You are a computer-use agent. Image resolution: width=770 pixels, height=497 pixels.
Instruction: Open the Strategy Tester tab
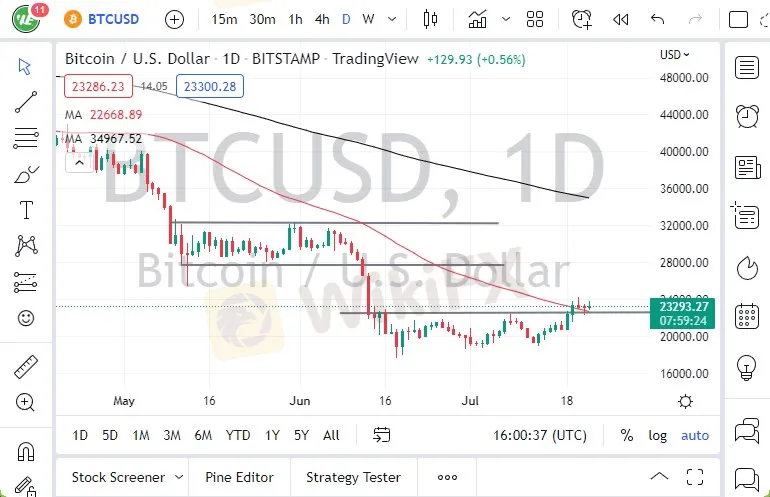coord(353,477)
